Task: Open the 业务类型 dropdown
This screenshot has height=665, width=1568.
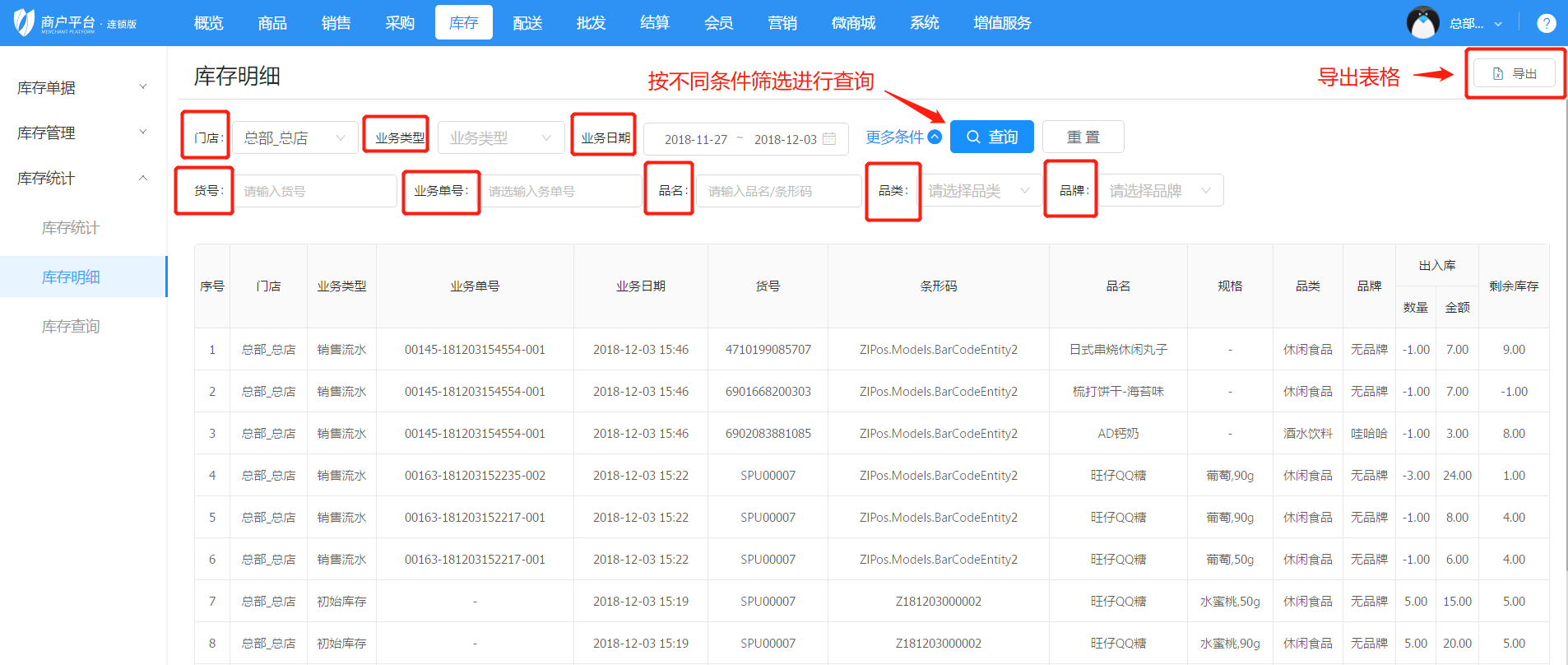Action: pyautogui.click(x=500, y=138)
